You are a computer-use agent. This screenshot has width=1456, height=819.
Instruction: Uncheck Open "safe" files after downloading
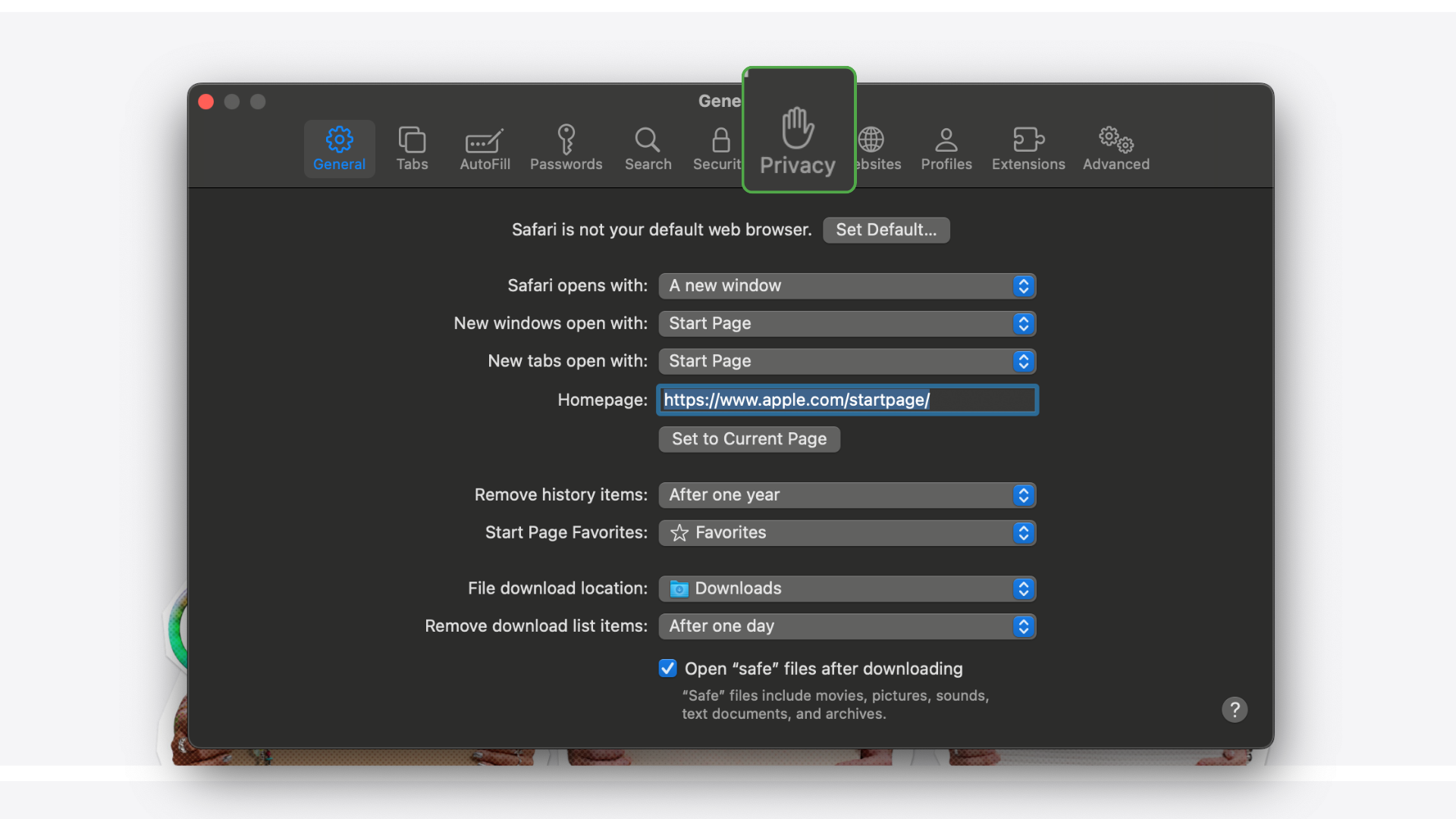pos(667,668)
